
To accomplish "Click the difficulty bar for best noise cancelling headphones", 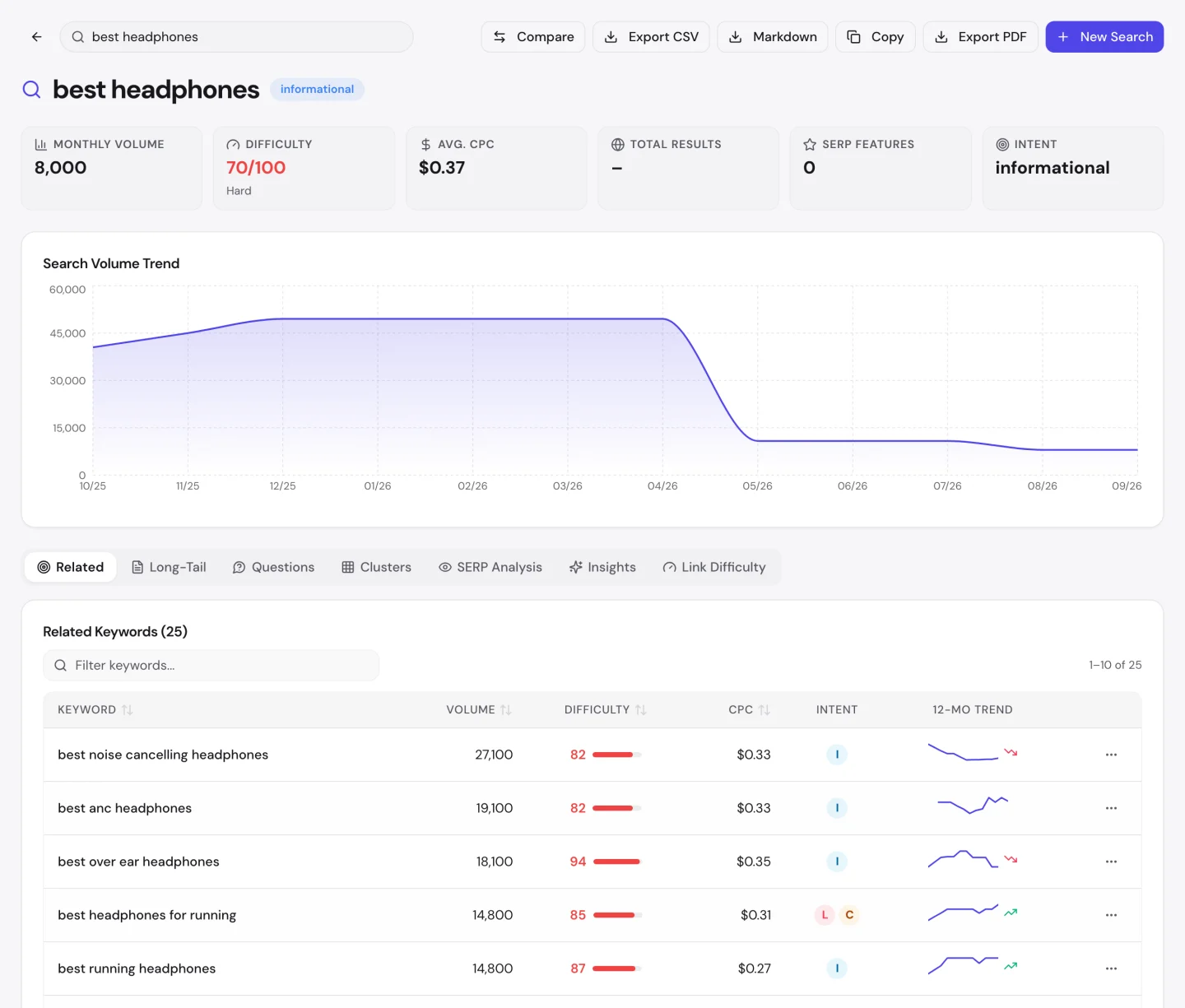I will [x=616, y=755].
